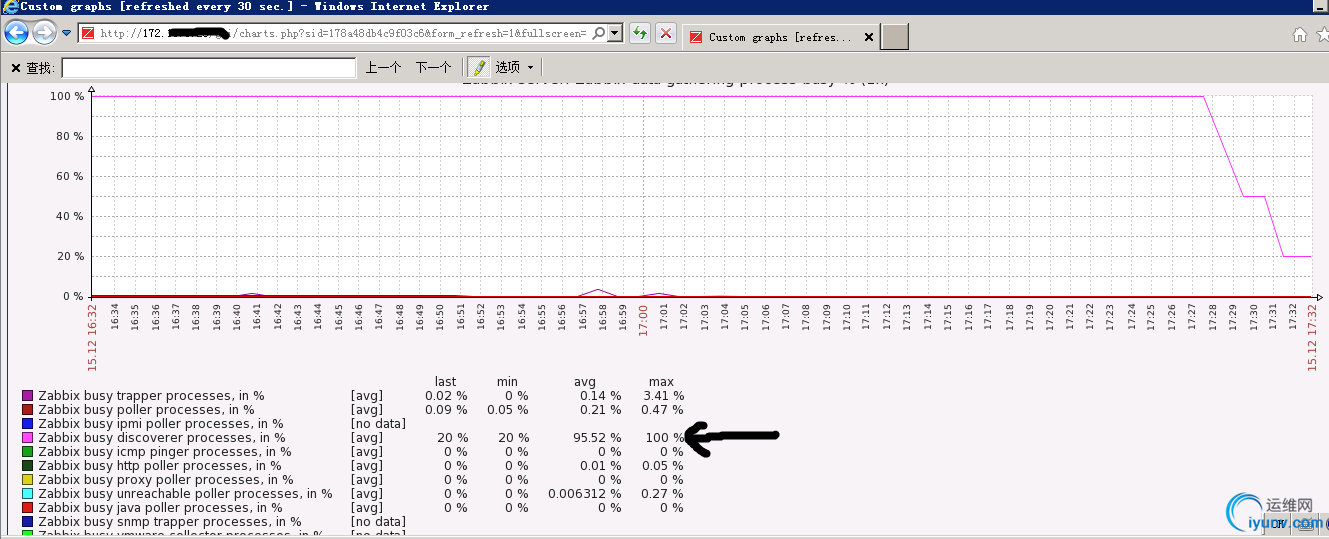Click the 15.12 17:32 end time label
The width and height of the screenshot is (1329, 539).
click(1313, 338)
